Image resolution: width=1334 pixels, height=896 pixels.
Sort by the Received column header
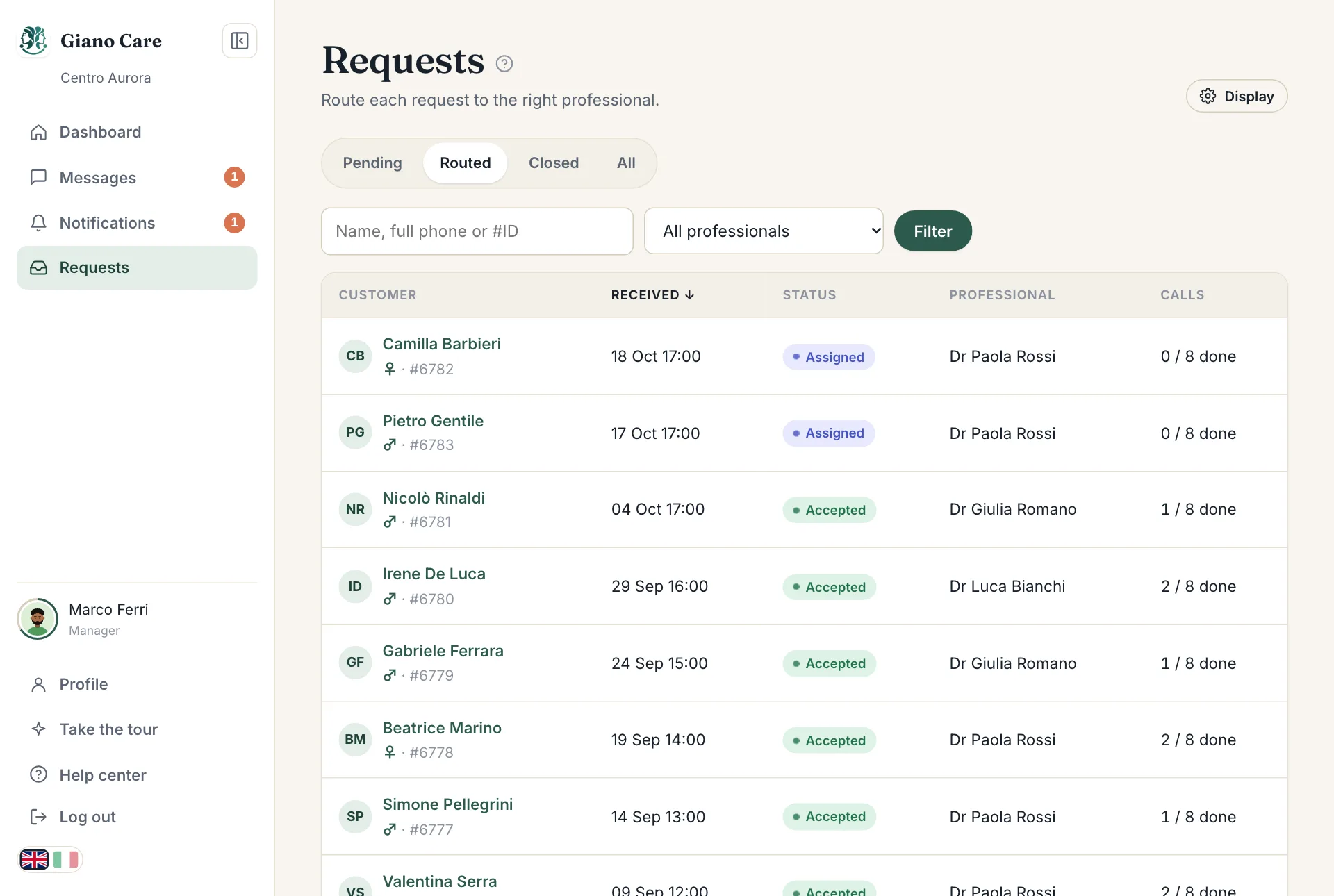tap(652, 295)
